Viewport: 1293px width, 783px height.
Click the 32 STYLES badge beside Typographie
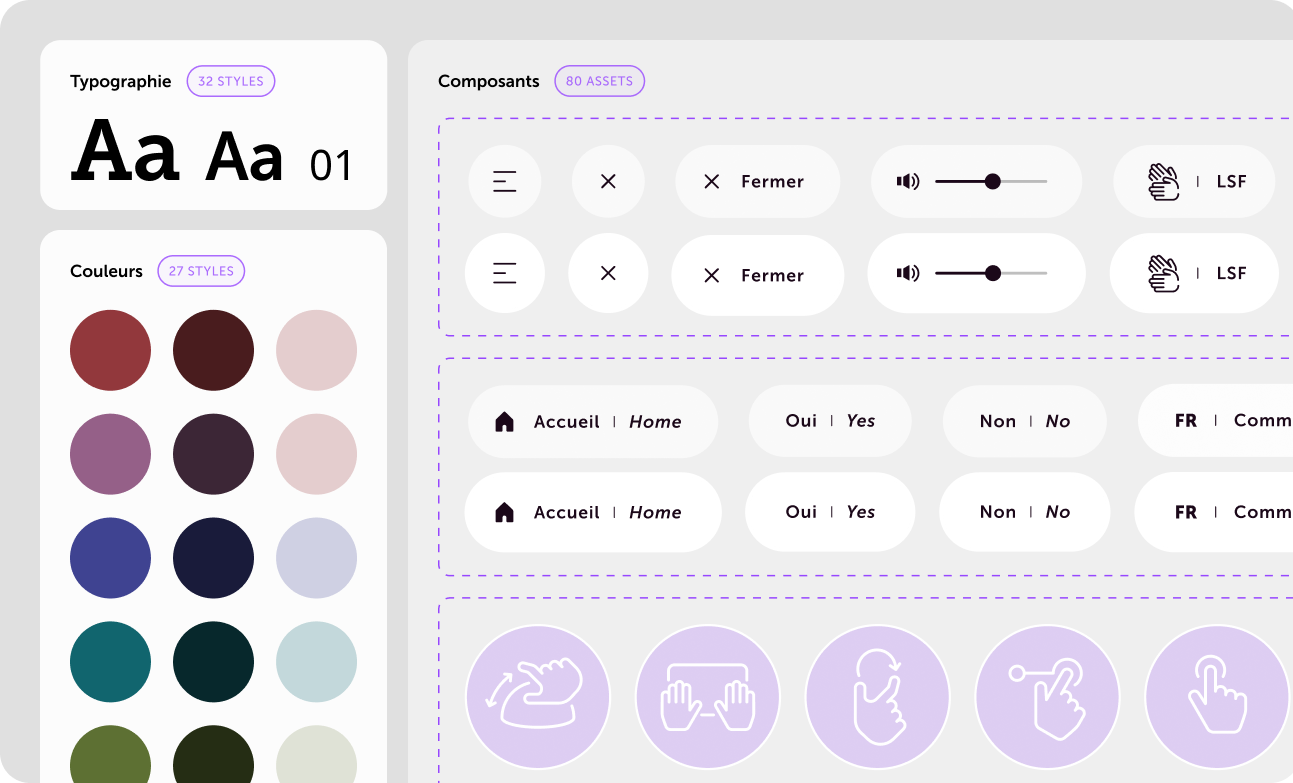point(231,81)
